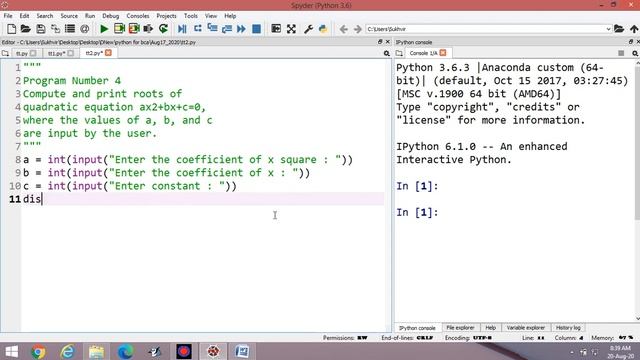Open the Source menu

[x=69, y=16]
